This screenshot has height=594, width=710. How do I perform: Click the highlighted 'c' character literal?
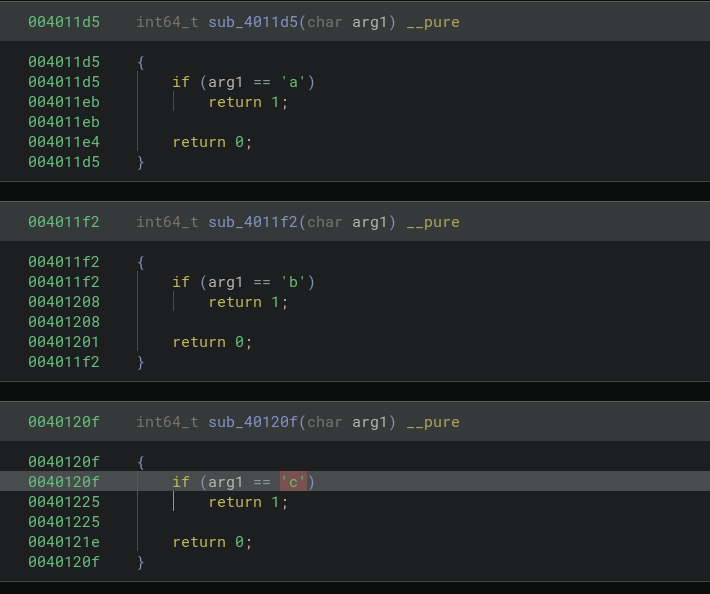293,482
